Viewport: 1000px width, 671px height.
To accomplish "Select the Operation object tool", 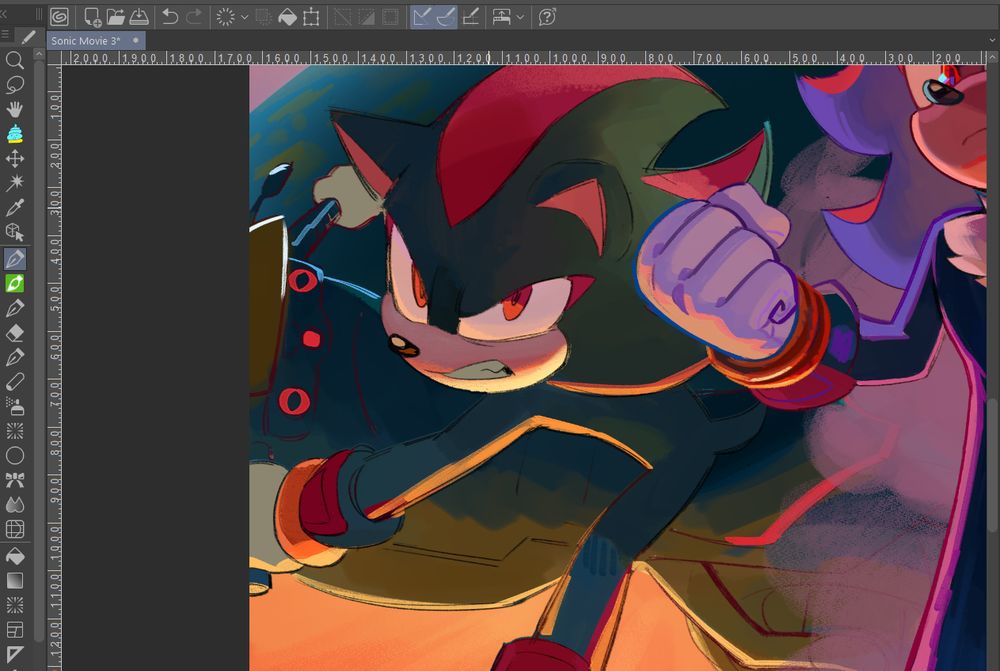I will click(x=15, y=232).
